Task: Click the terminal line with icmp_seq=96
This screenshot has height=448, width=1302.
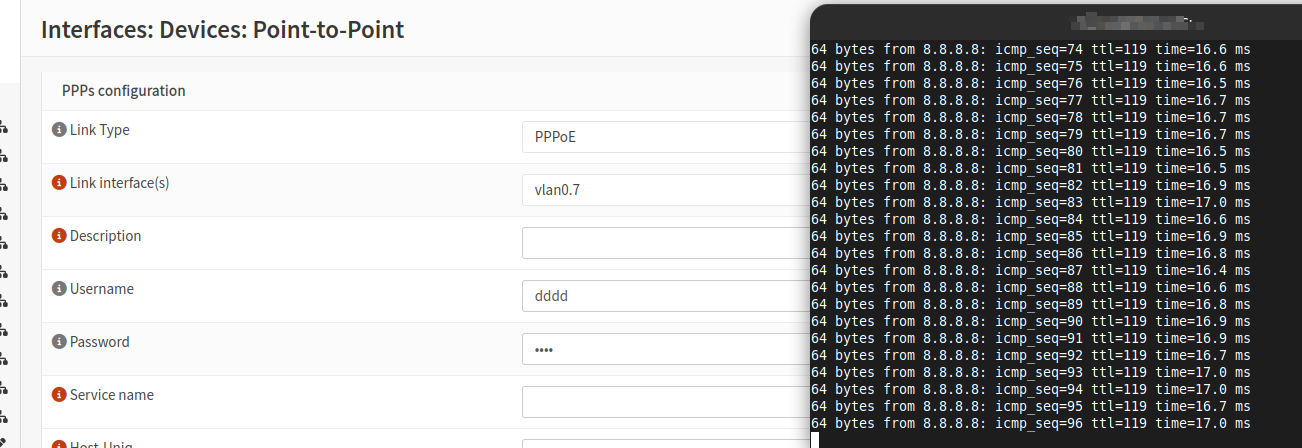Action: click(x=1030, y=423)
